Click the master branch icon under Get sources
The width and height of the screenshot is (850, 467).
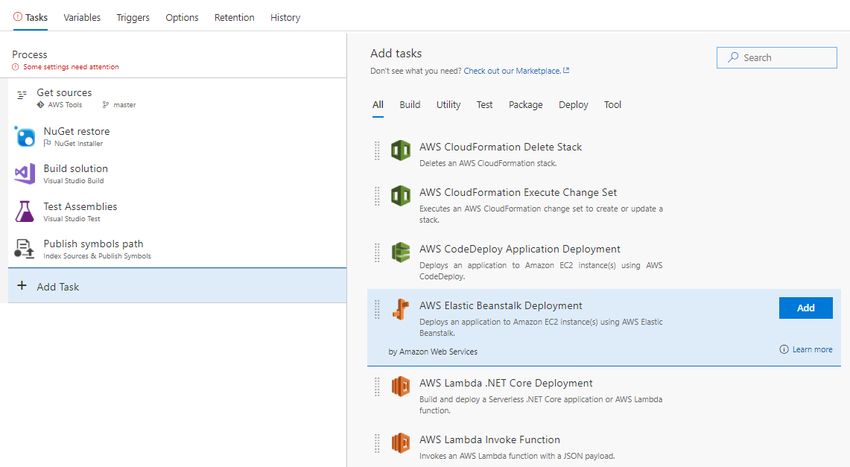click(106, 105)
